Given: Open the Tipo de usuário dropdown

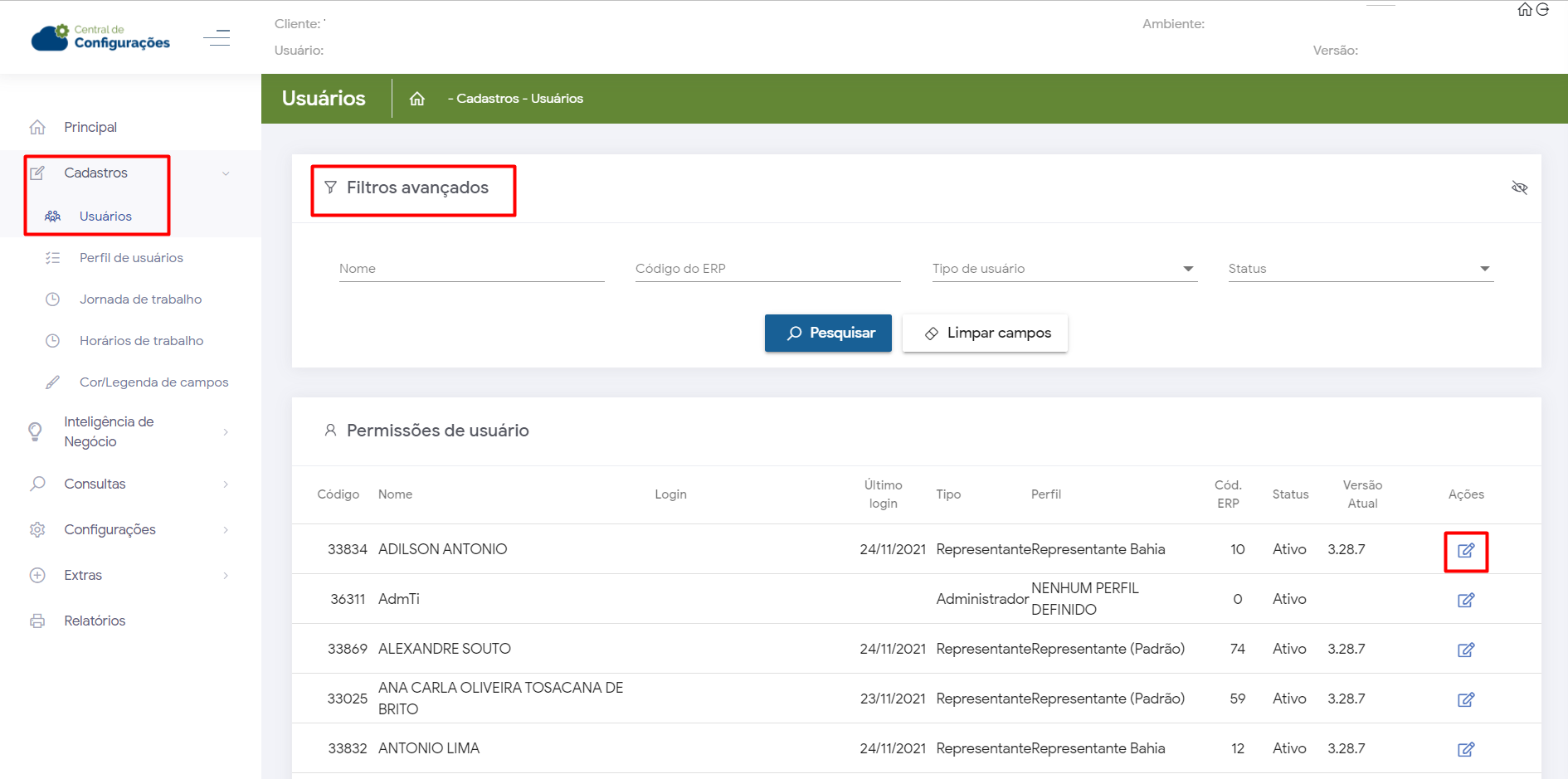Looking at the screenshot, I should 1064,269.
